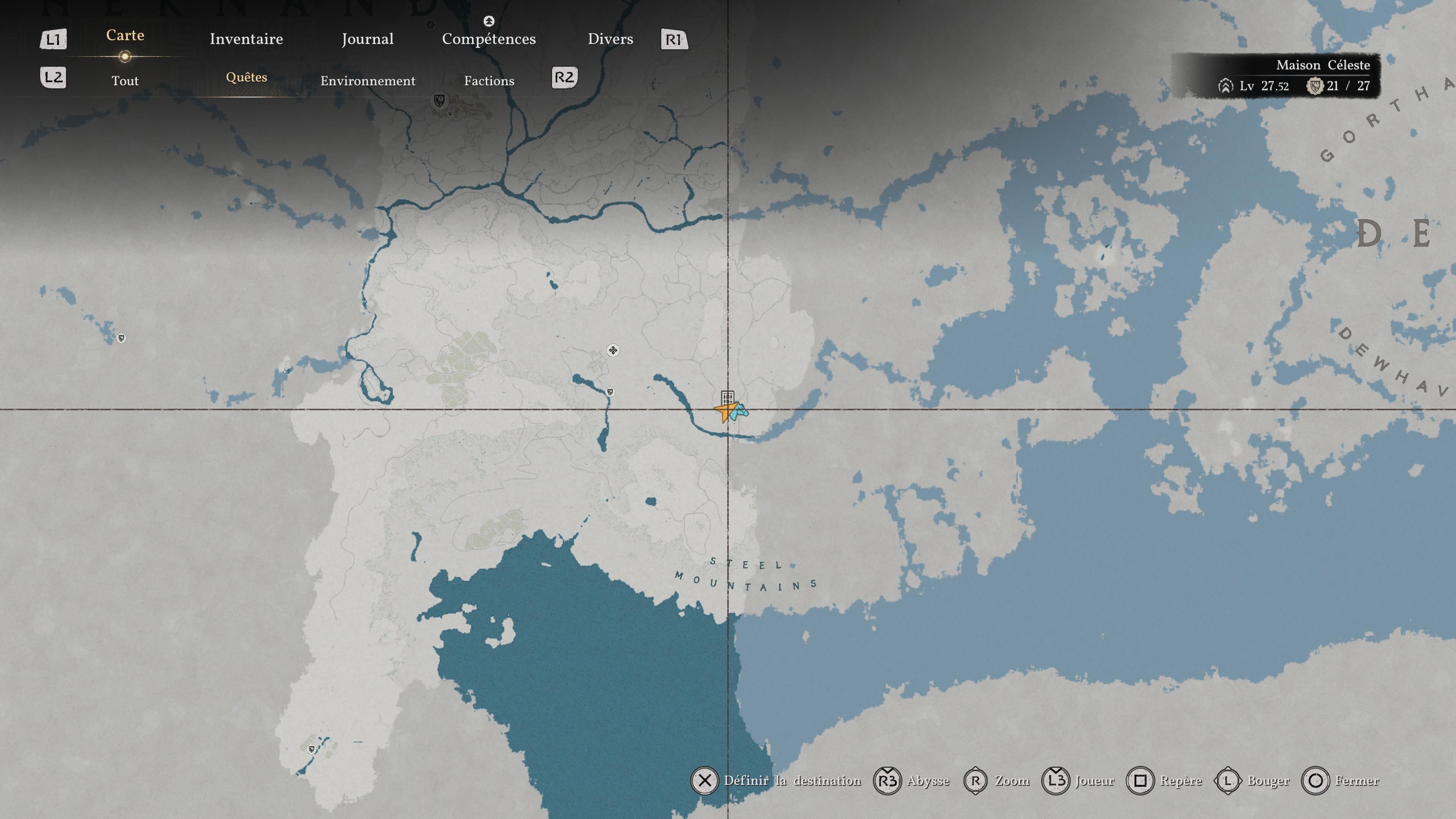Select the four-dot compass marker on the map

pos(613,350)
